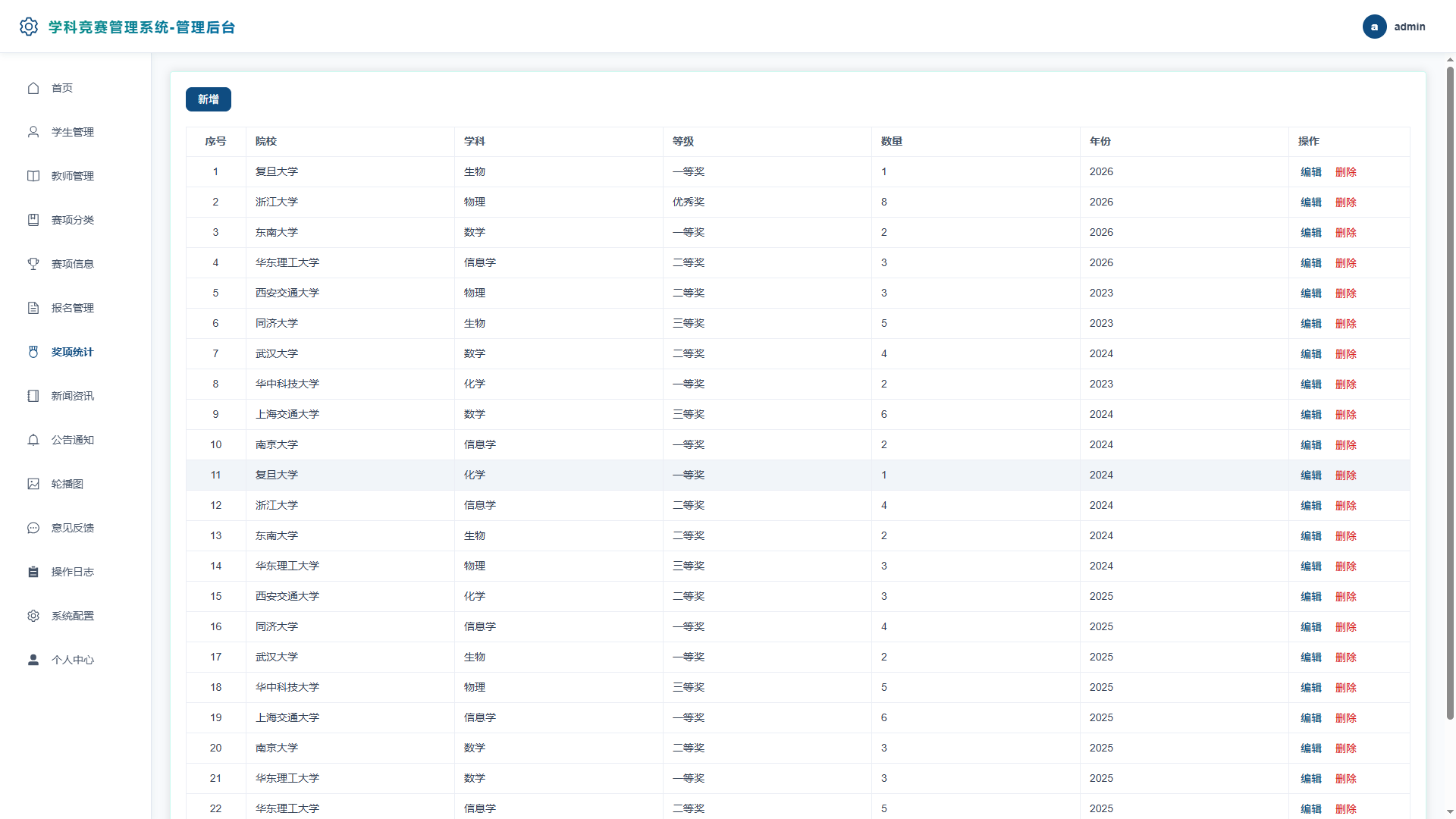Click the chat bubble icon beside 意见反馈

tap(33, 528)
